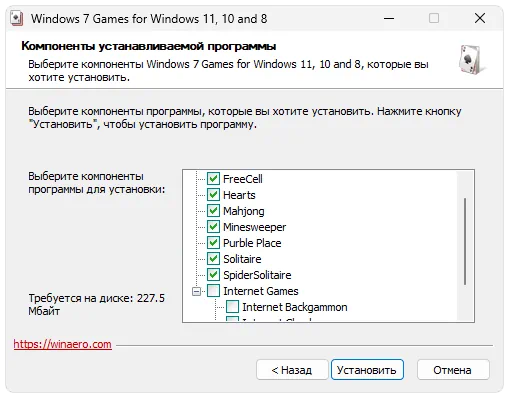
Task: Select the SpiderSolitaire label
Action: 257,275
